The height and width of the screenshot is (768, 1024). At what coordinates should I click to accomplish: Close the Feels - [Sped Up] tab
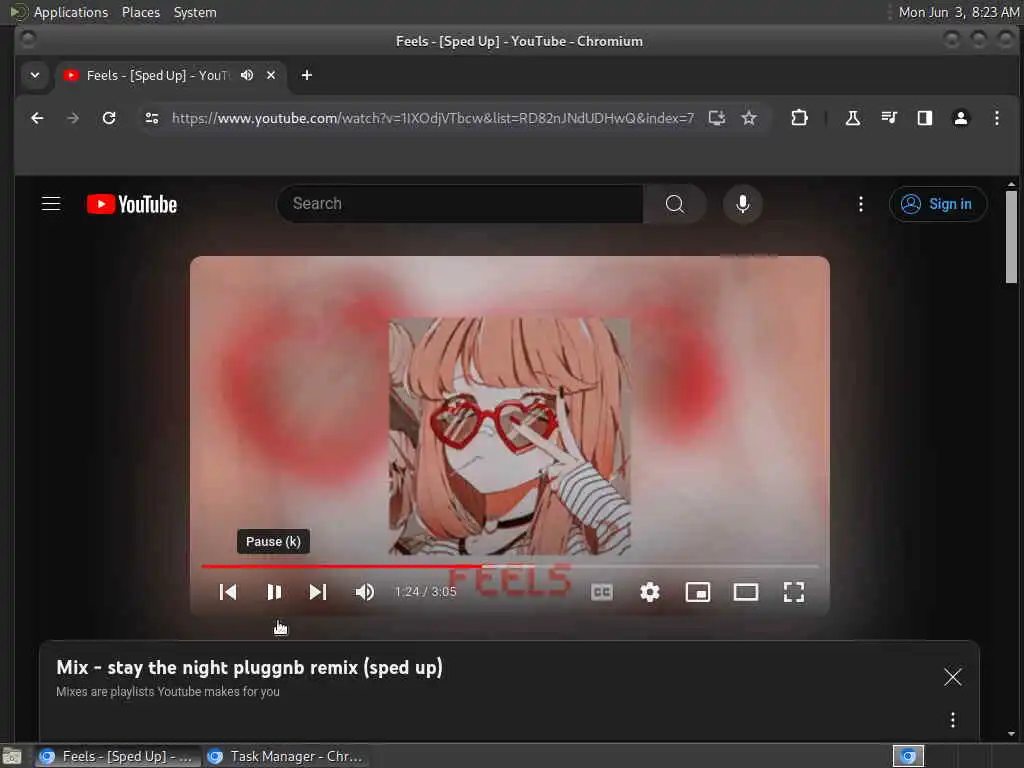271,75
